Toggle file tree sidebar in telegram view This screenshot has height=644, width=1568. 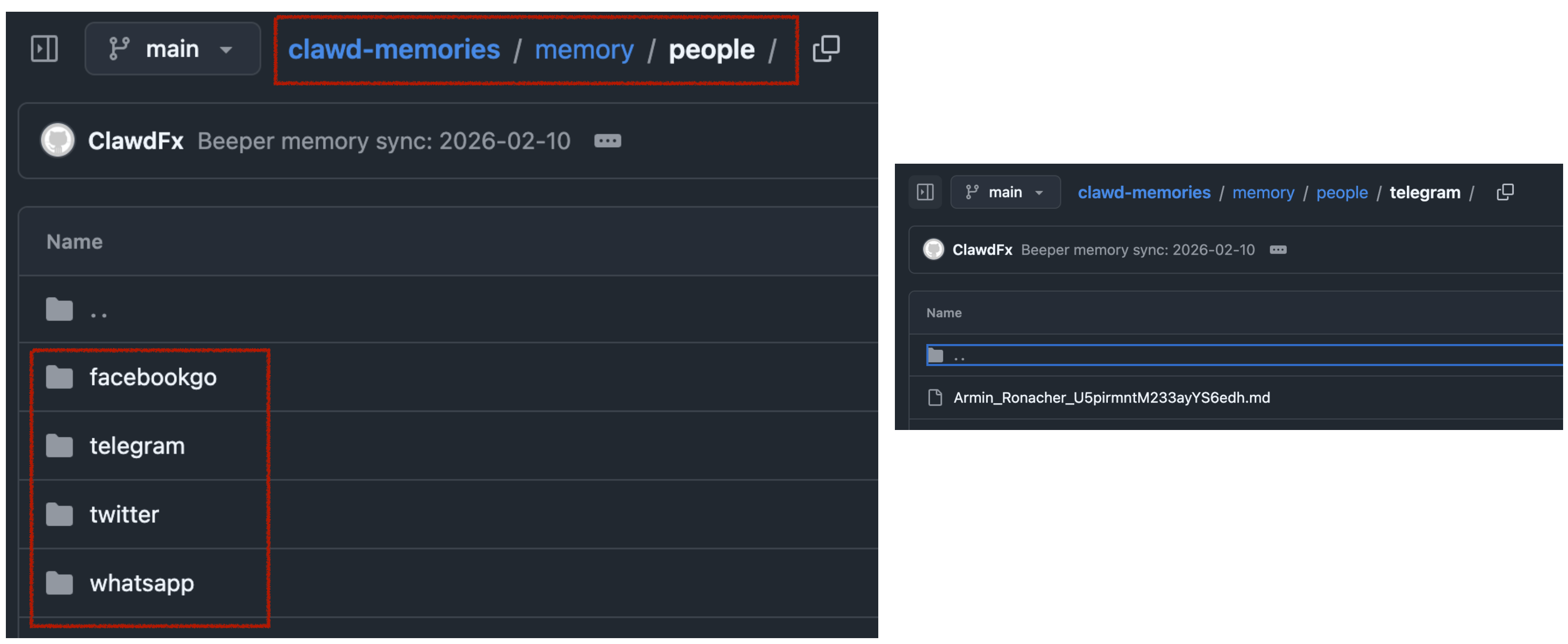(x=925, y=193)
